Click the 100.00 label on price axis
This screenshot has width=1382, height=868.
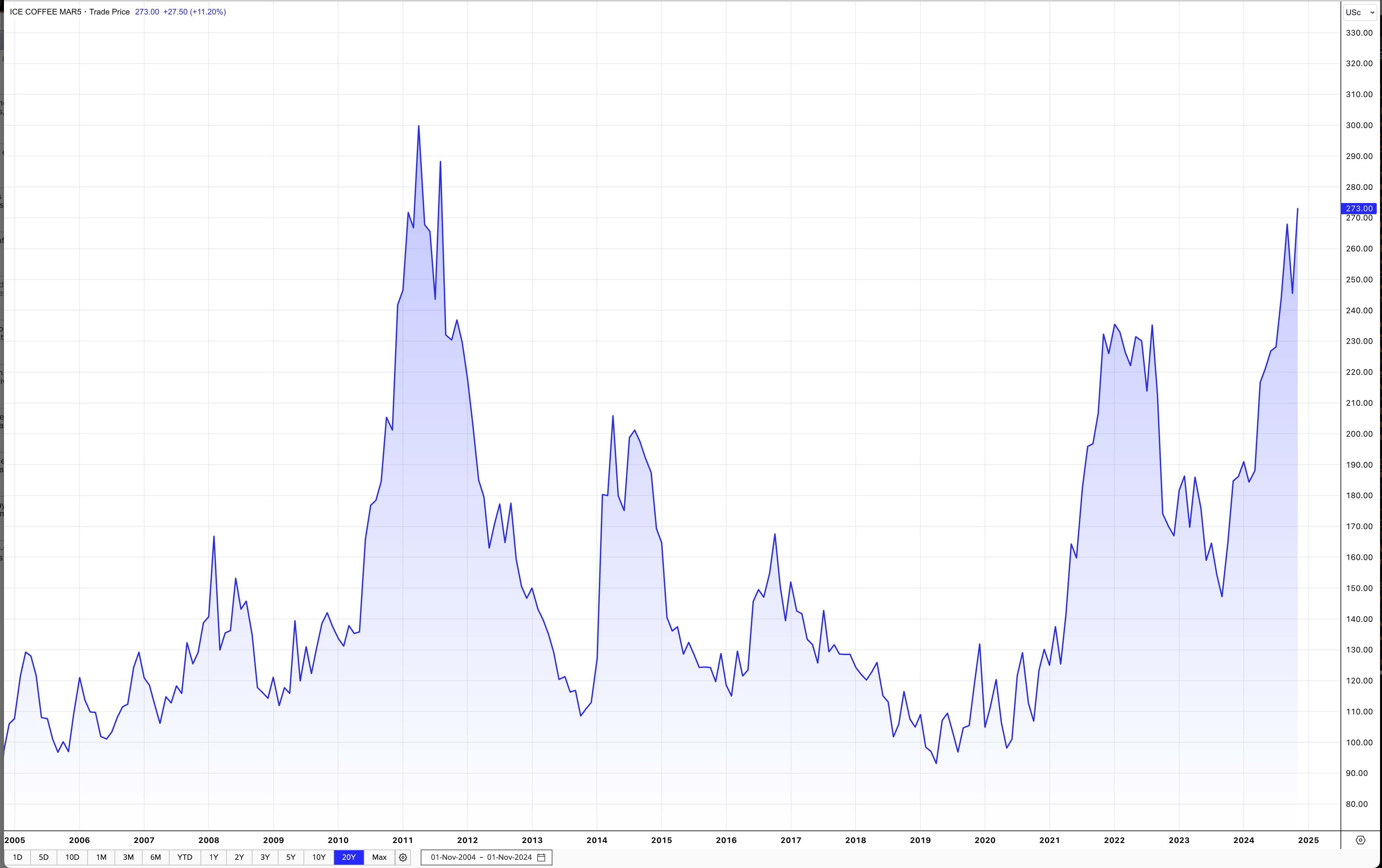(1359, 742)
